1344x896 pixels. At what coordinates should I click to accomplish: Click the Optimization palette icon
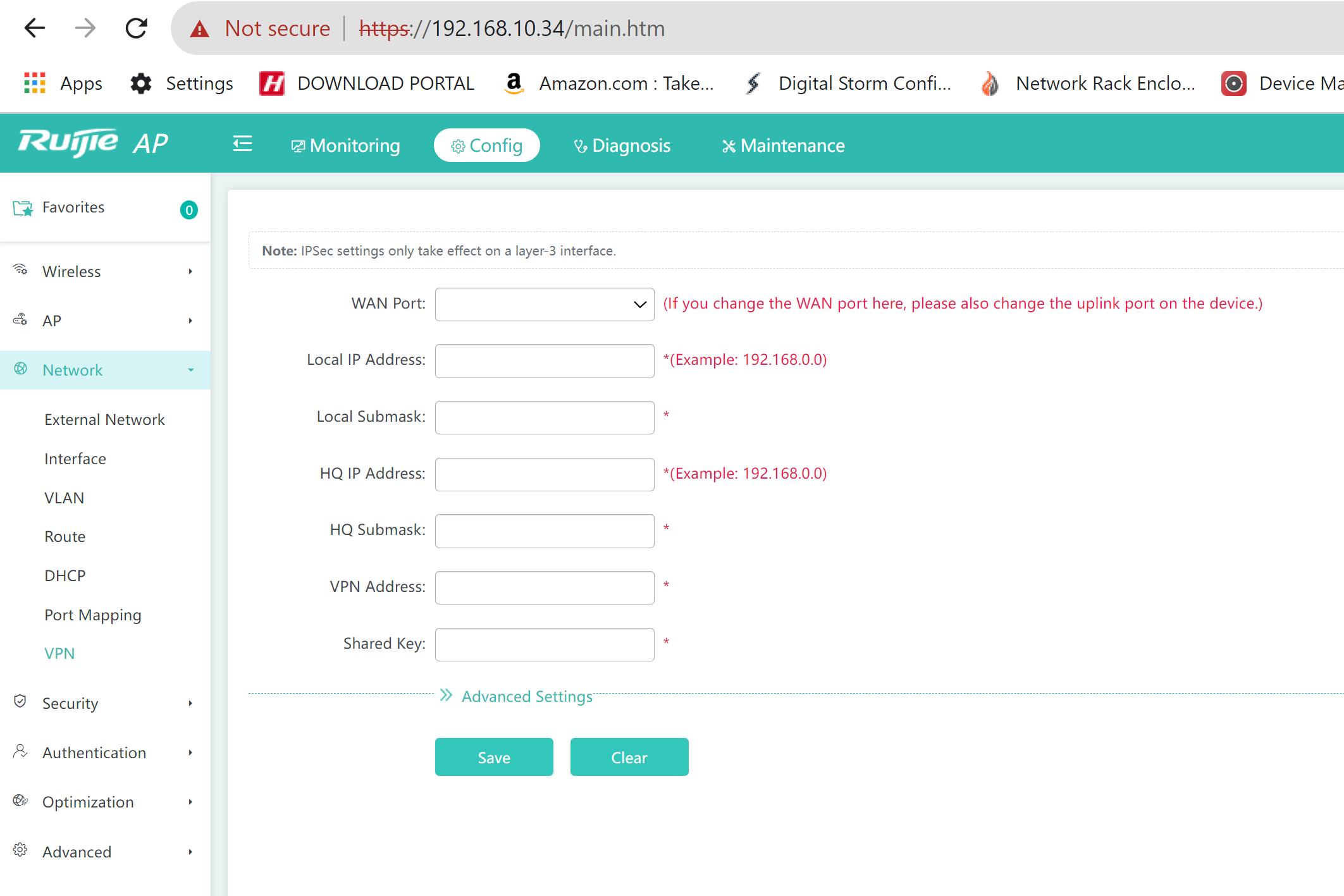click(20, 801)
